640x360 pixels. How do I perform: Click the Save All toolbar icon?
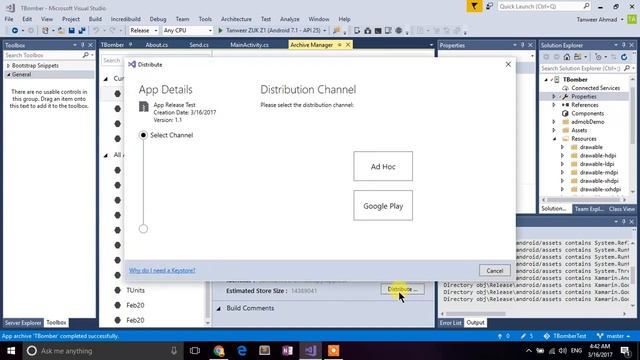(x=82, y=31)
